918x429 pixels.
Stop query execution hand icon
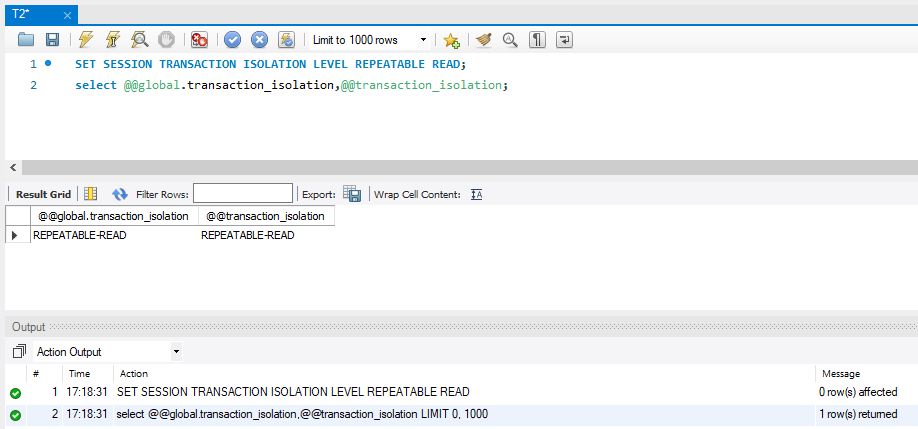point(166,40)
